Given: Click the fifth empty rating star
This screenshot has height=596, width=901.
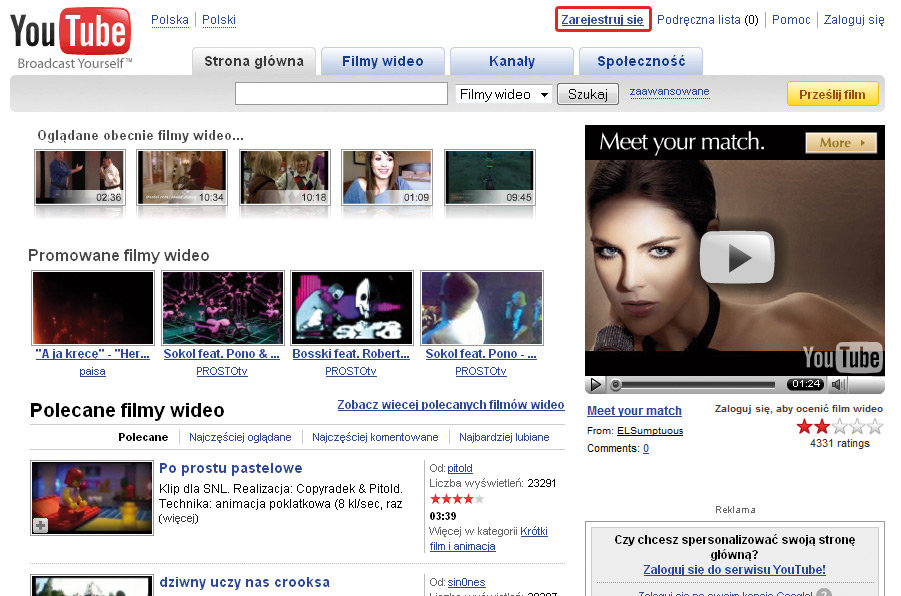Looking at the screenshot, I should pyautogui.click(x=875, y=427).
